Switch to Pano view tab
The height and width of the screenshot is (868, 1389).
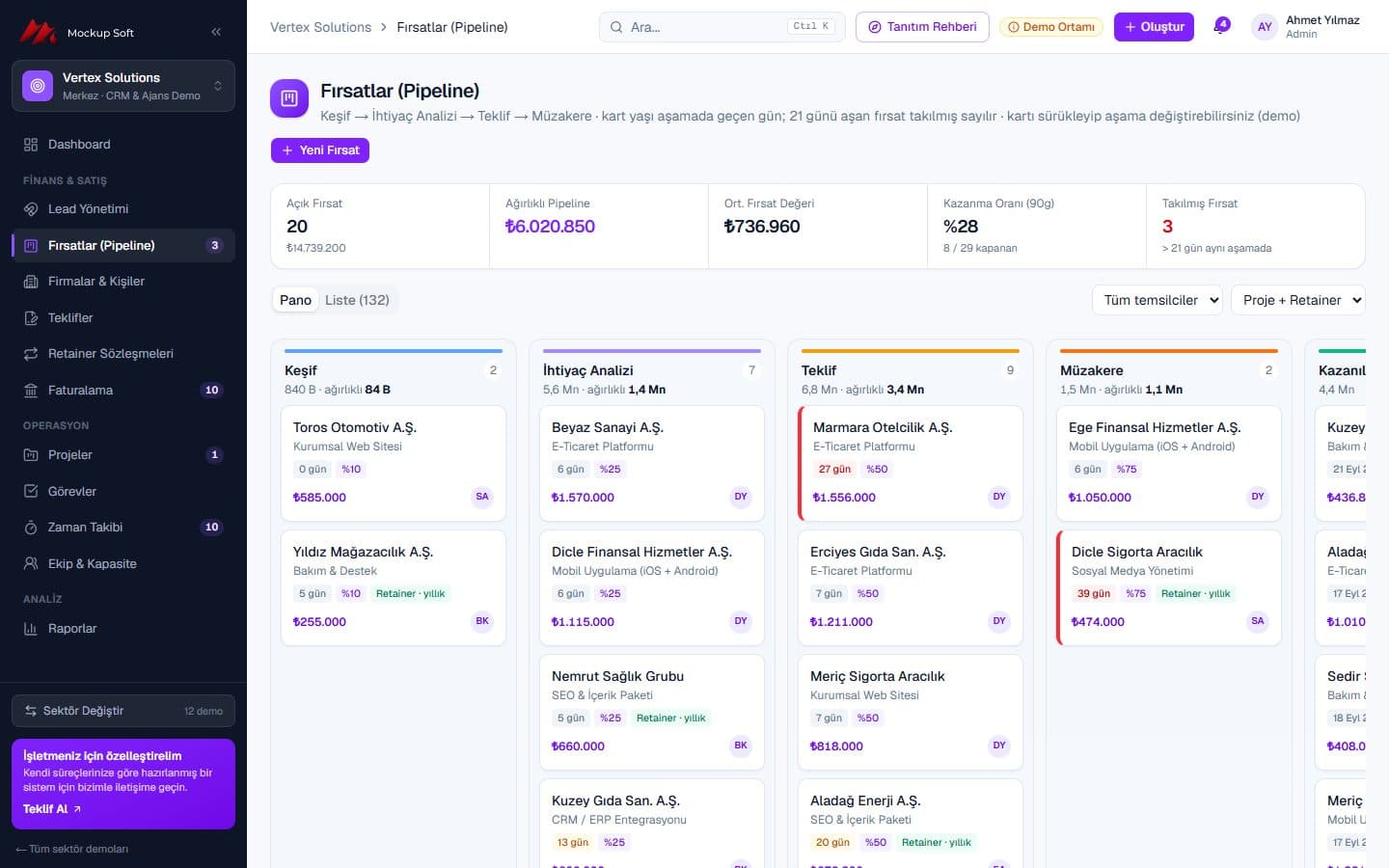(295, 300)
